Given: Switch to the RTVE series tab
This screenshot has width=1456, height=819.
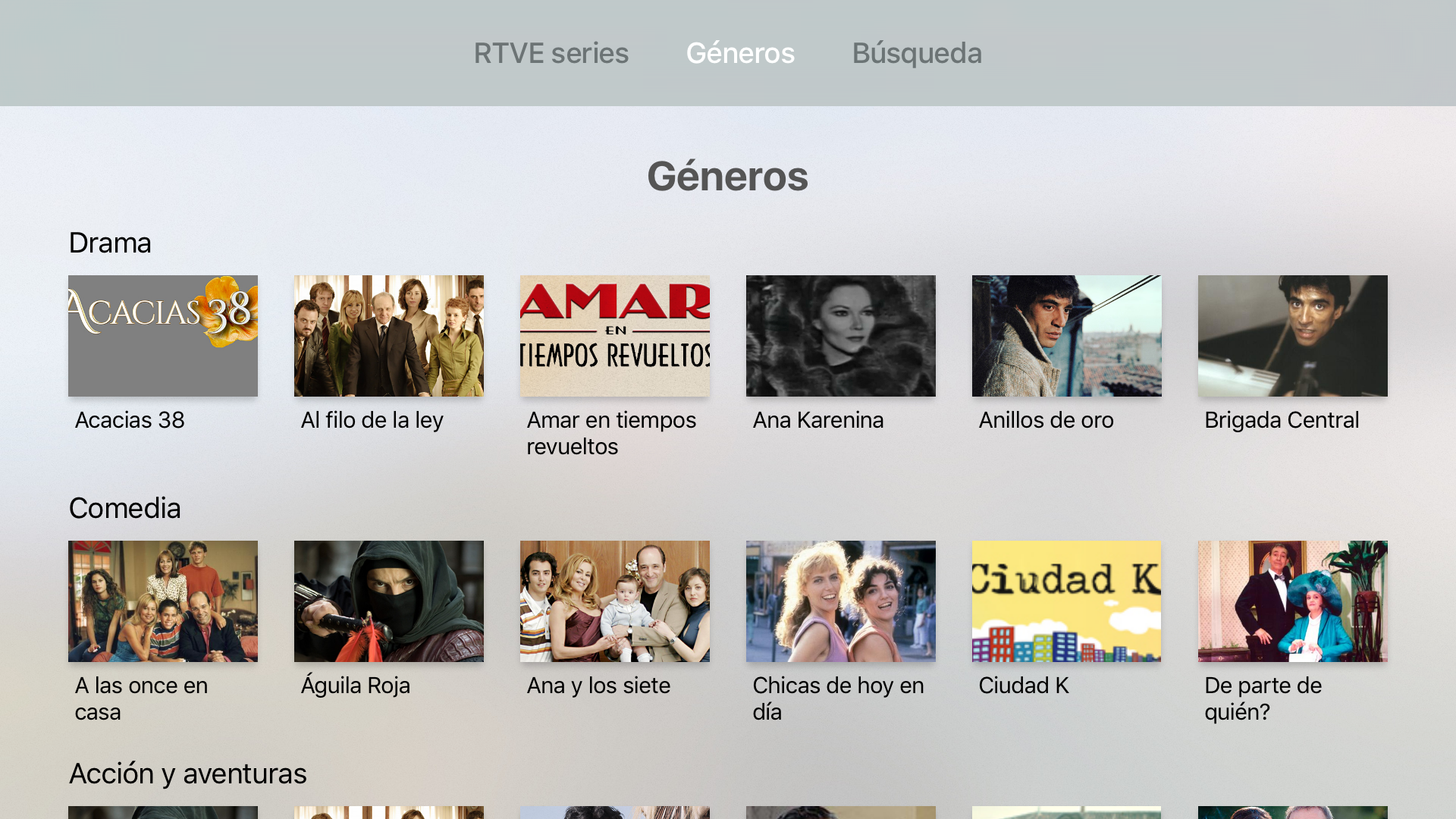Looking at the screenshot, I should click(x=551, y=53).
